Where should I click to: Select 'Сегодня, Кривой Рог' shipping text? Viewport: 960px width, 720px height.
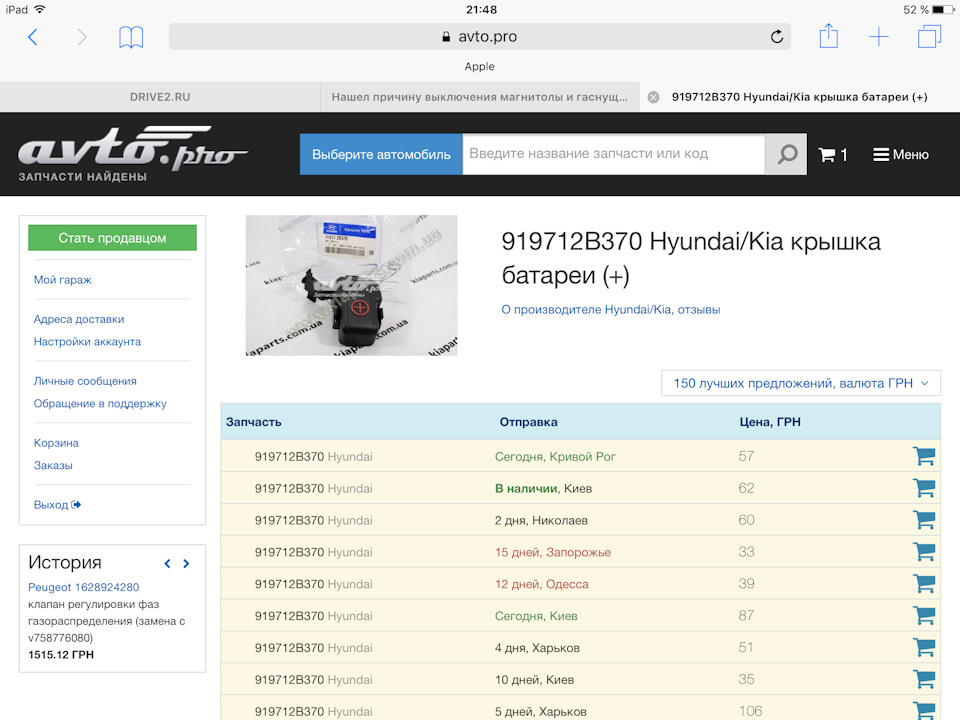[x=555, y=457]
